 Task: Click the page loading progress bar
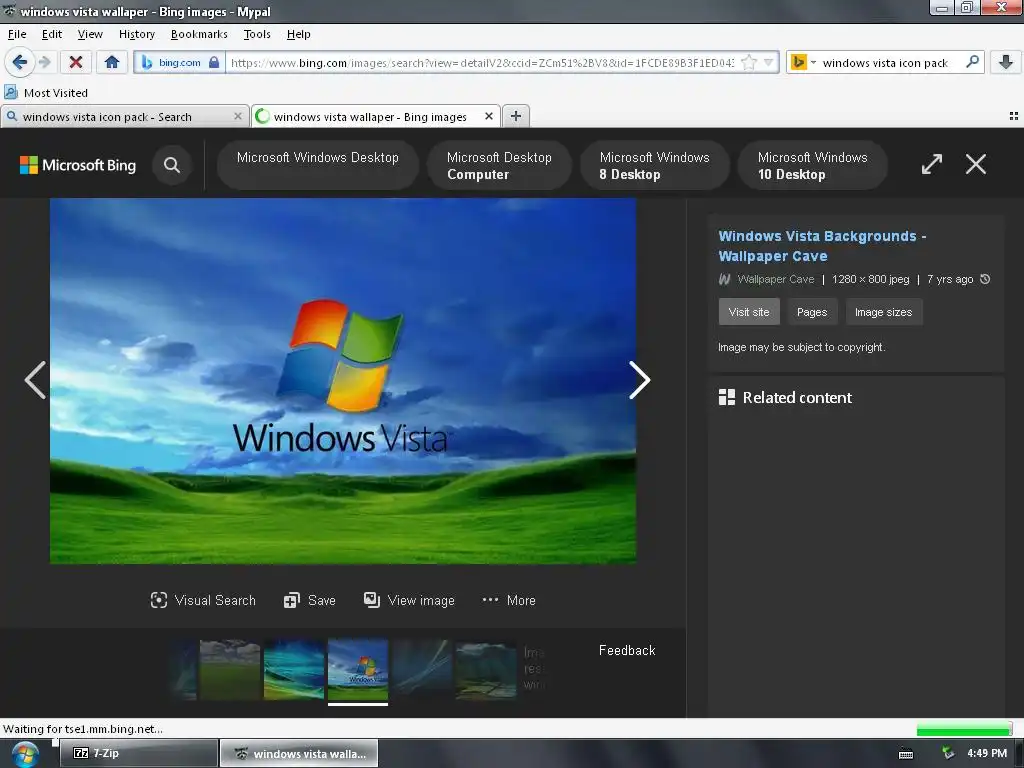pos(964,729)
